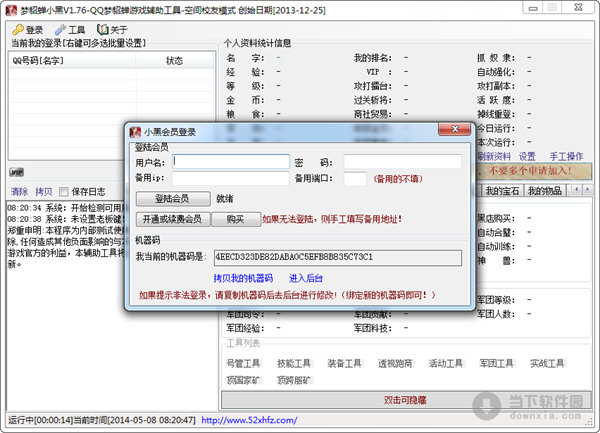Open 顶跨服矿 in the tool list
Viewport: 600px width, 433px height.
pyautogui.click(x=294, y=380)
